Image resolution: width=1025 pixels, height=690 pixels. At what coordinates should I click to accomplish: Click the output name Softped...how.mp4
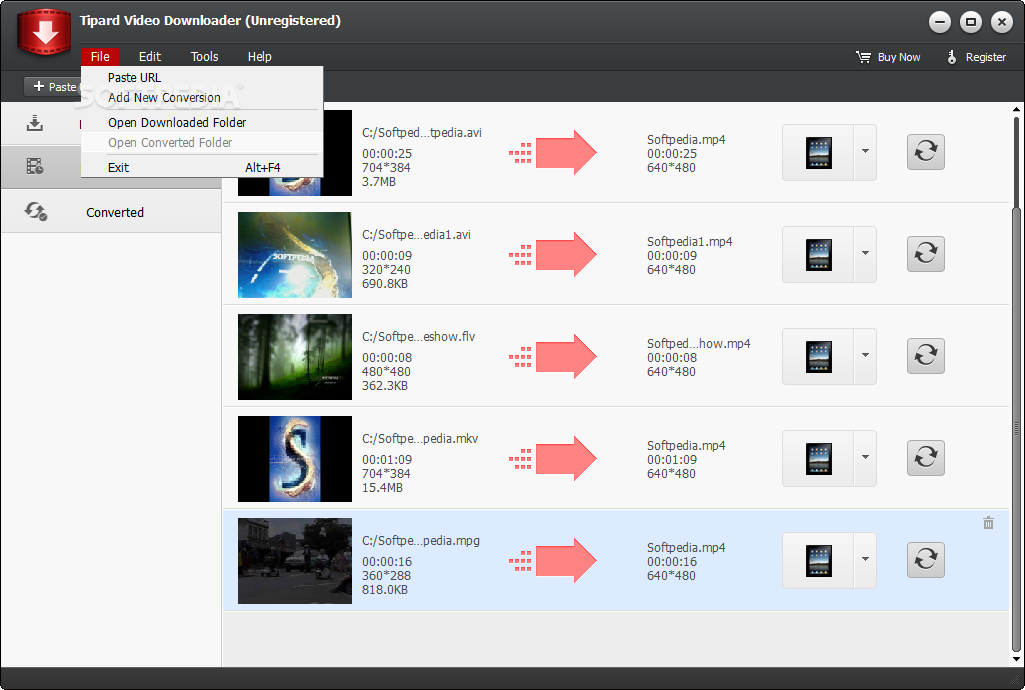[x=699, y=344]
